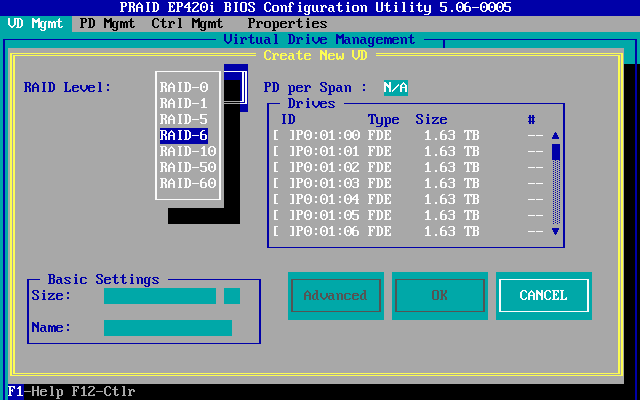
Task: Choose RAID-1 from the RAID level list
Action: point(184,103)
